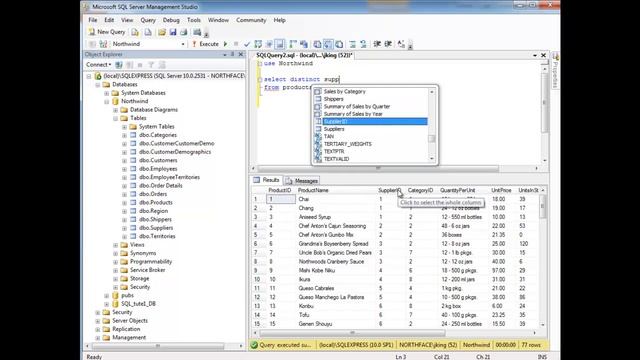This screenshot has width=640, height=360.
Task: Click Object Explorer horizontal scrollbar
Action: (158, 346)
